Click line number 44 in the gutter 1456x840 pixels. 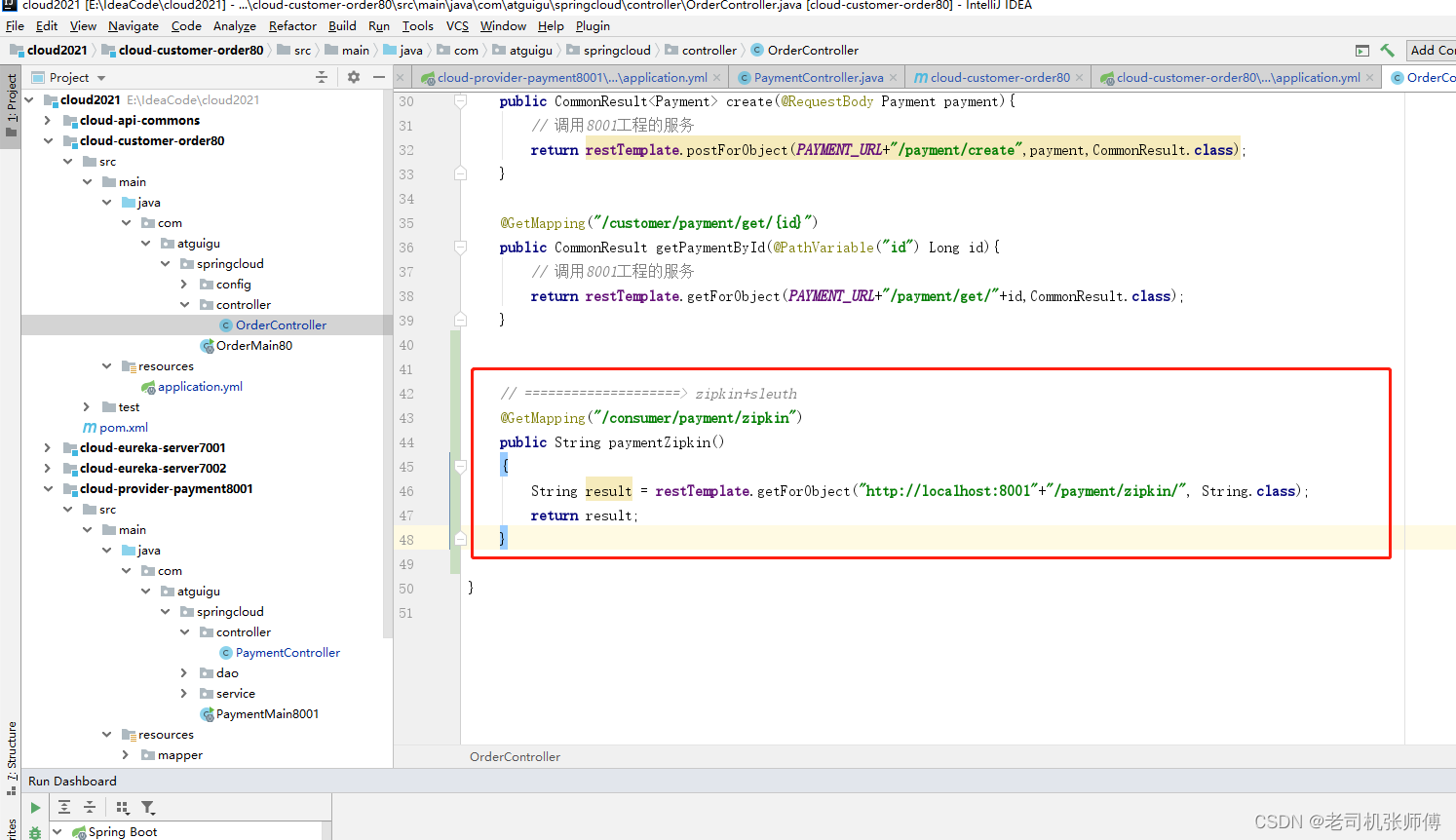tap(406, 442)
